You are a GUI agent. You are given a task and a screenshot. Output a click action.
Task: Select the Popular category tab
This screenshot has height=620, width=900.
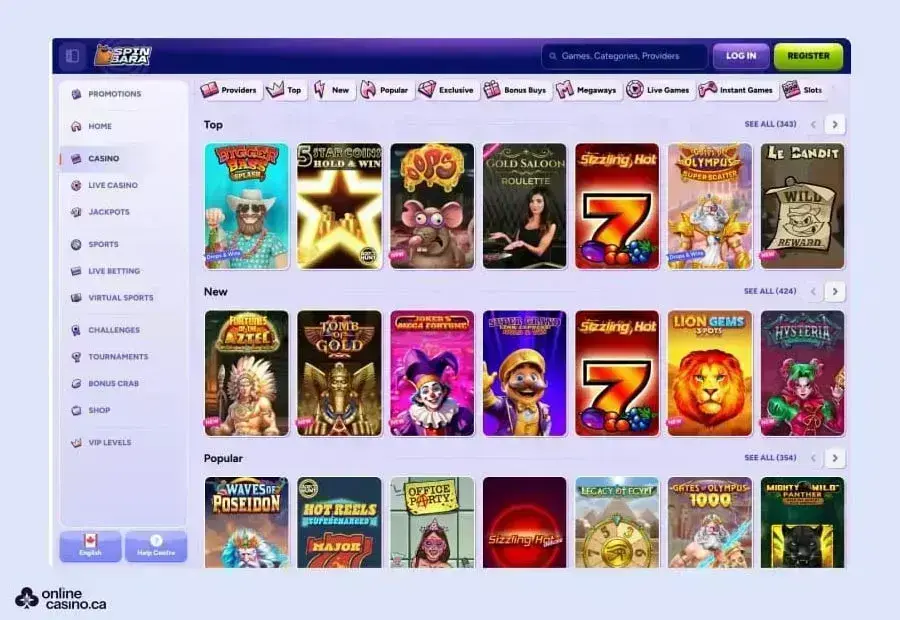click(x=385, y=90)
